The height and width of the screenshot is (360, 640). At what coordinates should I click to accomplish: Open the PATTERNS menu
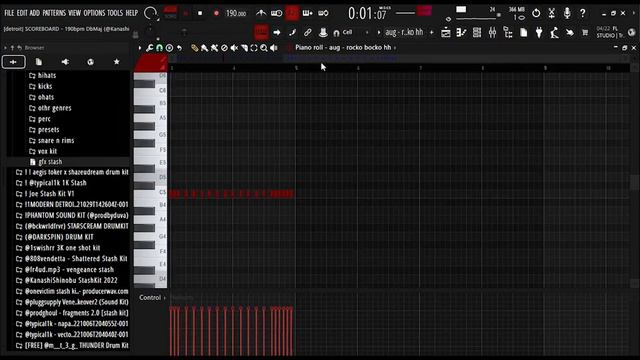(x=54, y=13)
